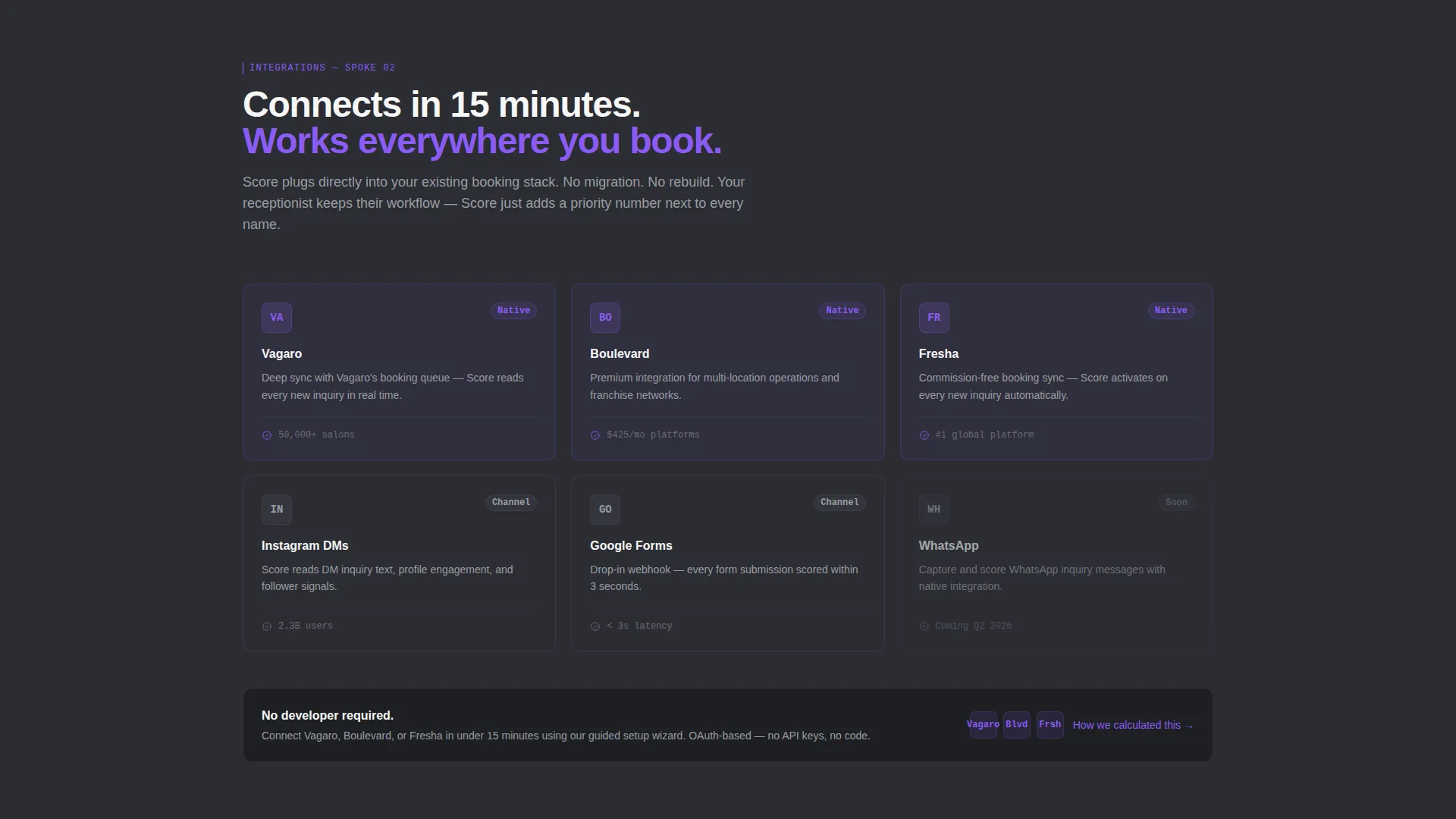Click the BO icon on the Boulevard card

tap(604, 318)
